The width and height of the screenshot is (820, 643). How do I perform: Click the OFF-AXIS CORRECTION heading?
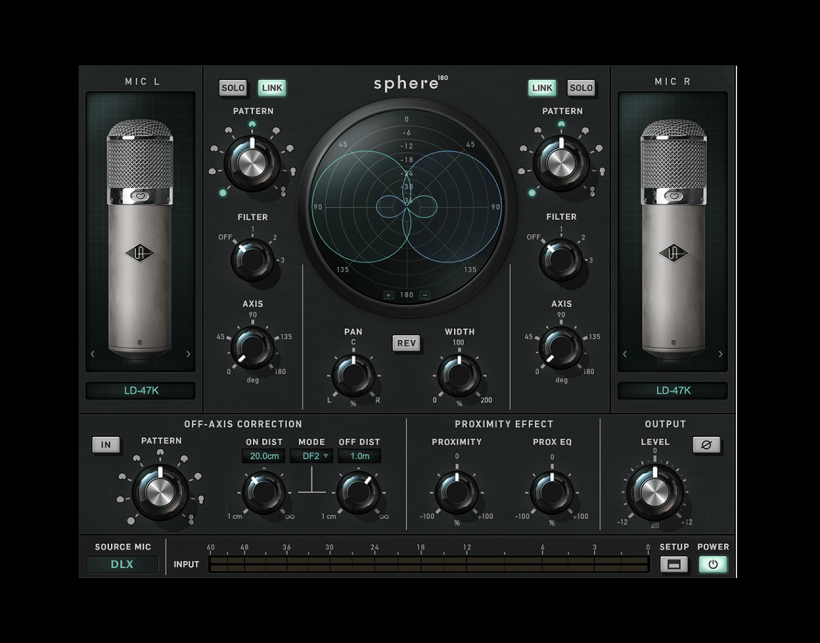click(x=243, y=424)
